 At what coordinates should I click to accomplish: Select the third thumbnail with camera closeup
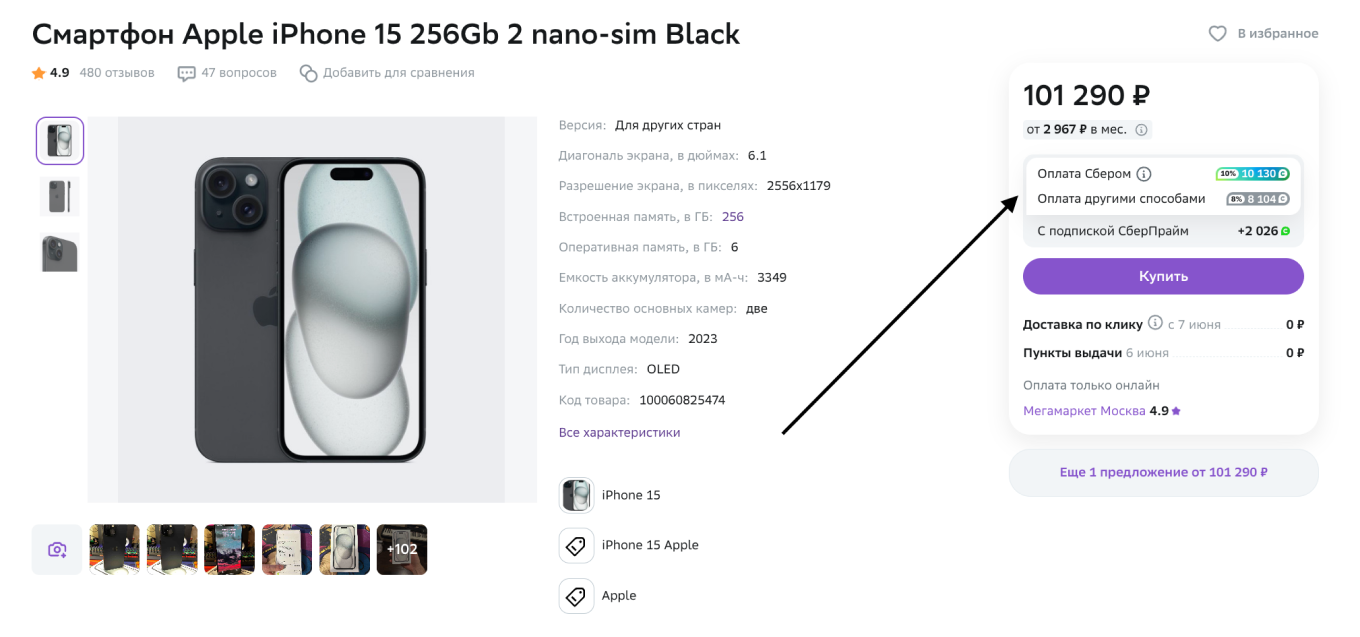pos(60,253)
